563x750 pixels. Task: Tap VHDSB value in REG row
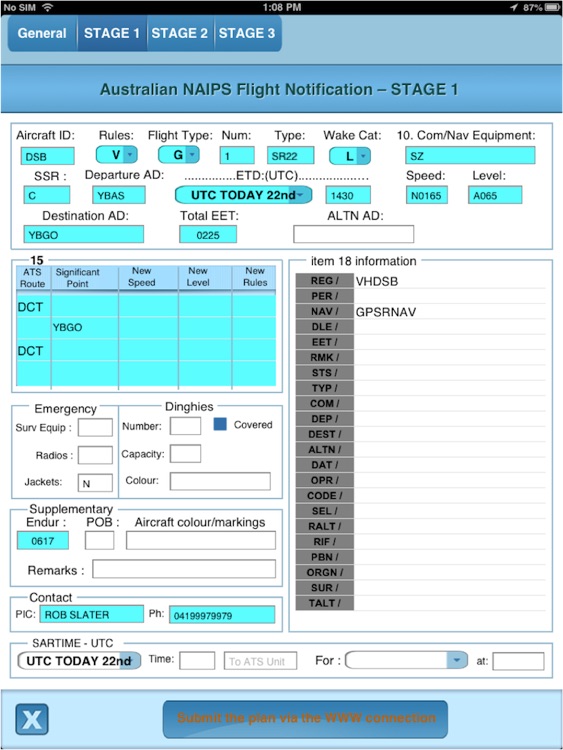[x=377, y=281]
